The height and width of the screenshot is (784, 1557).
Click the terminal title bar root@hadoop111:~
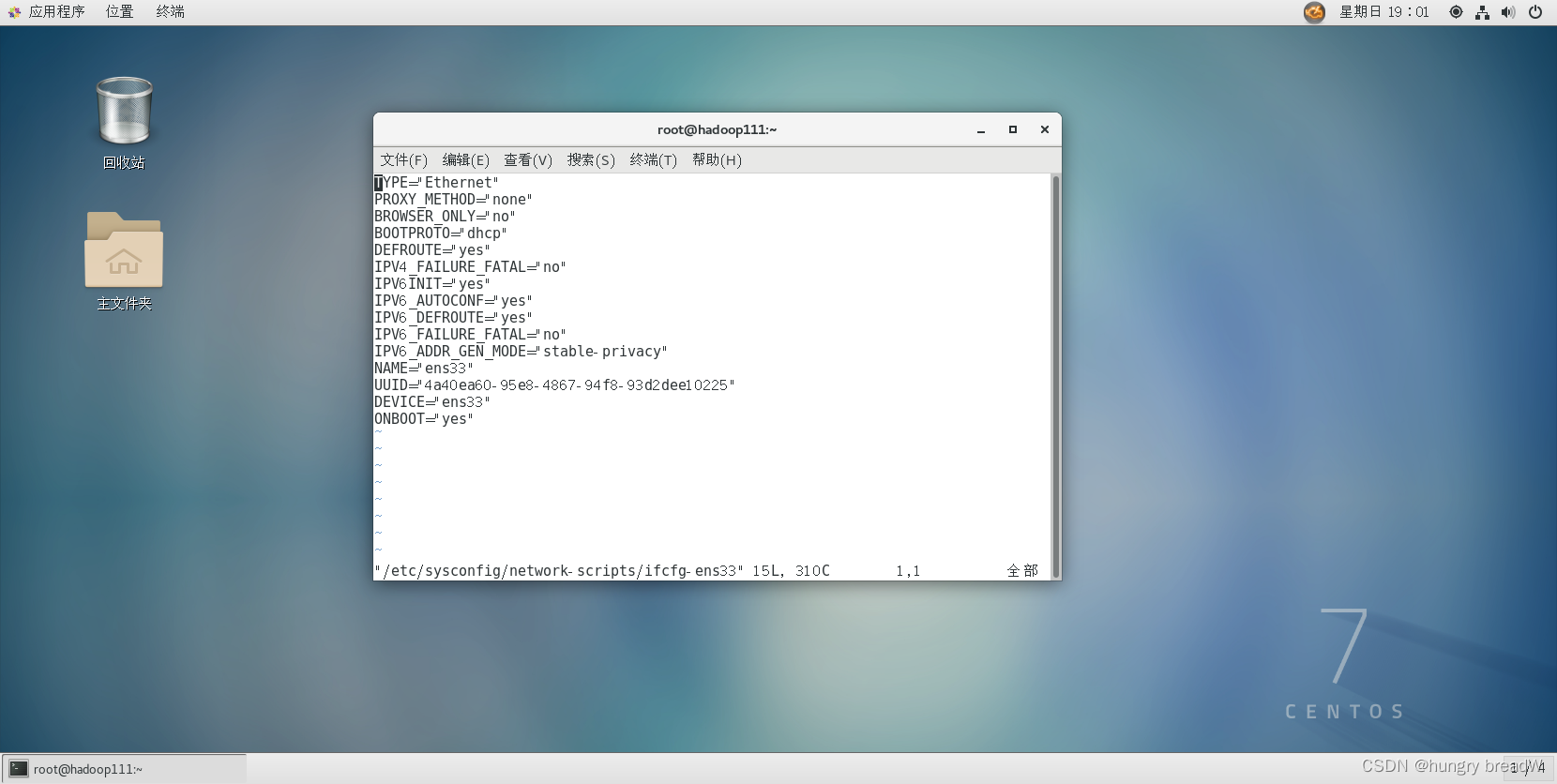(x=717, y=130)
